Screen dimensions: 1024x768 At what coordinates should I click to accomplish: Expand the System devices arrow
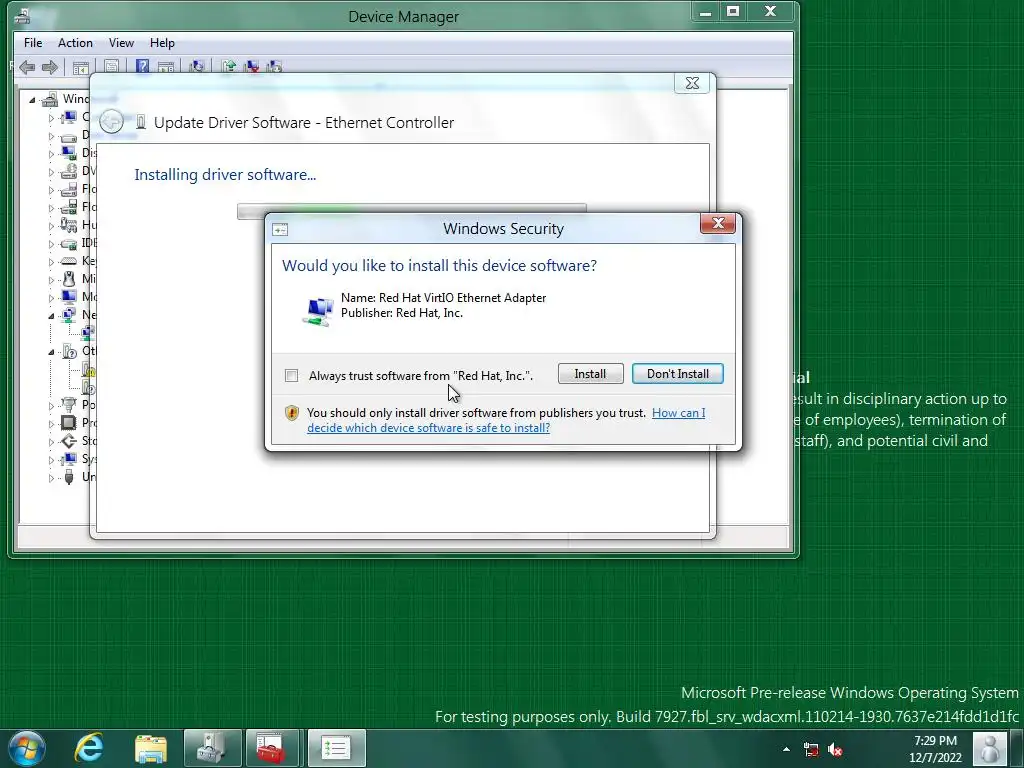click(51, 460)
